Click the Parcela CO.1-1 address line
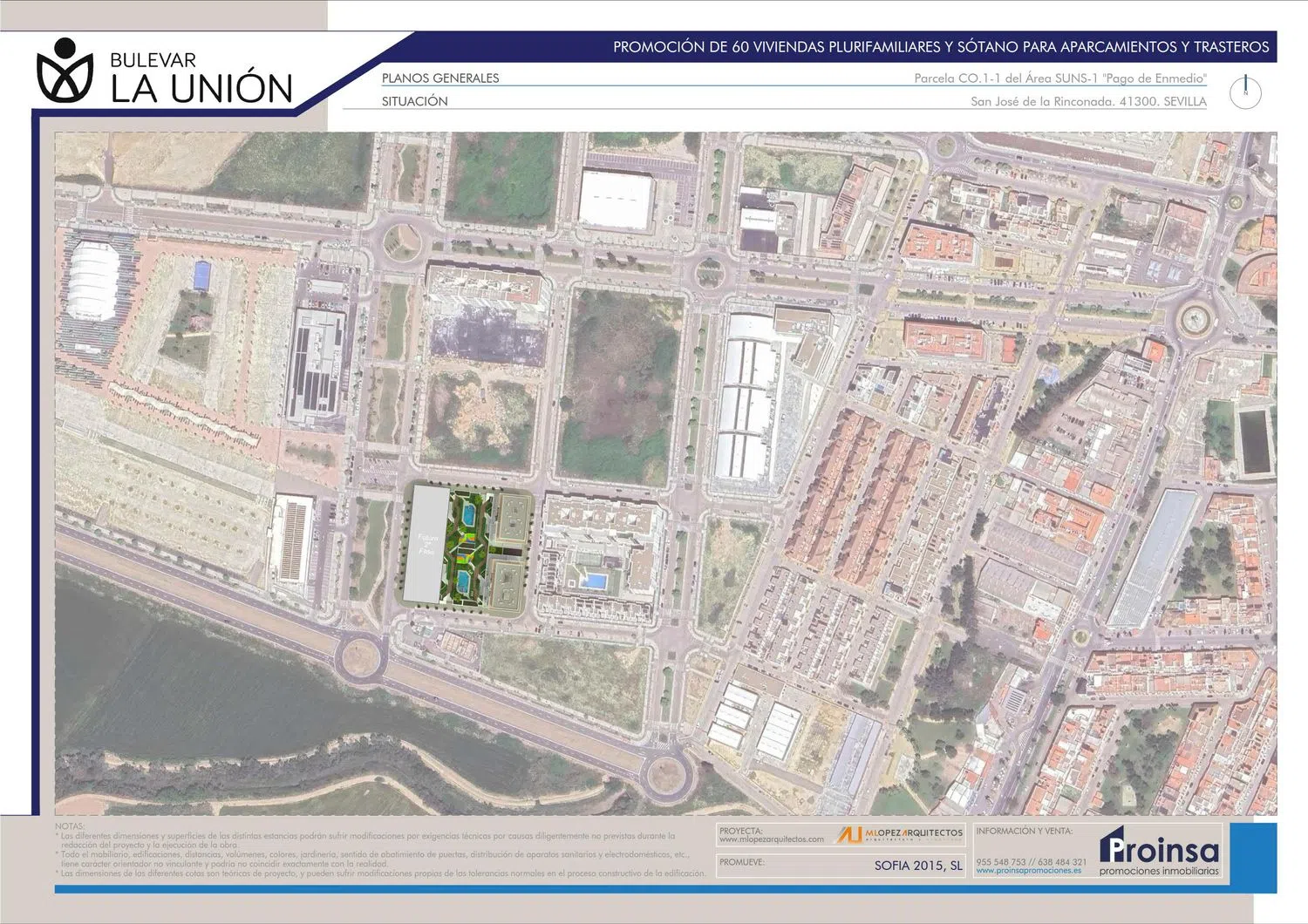This screenshot has width=1308, height=924. tap(1059, 78)
